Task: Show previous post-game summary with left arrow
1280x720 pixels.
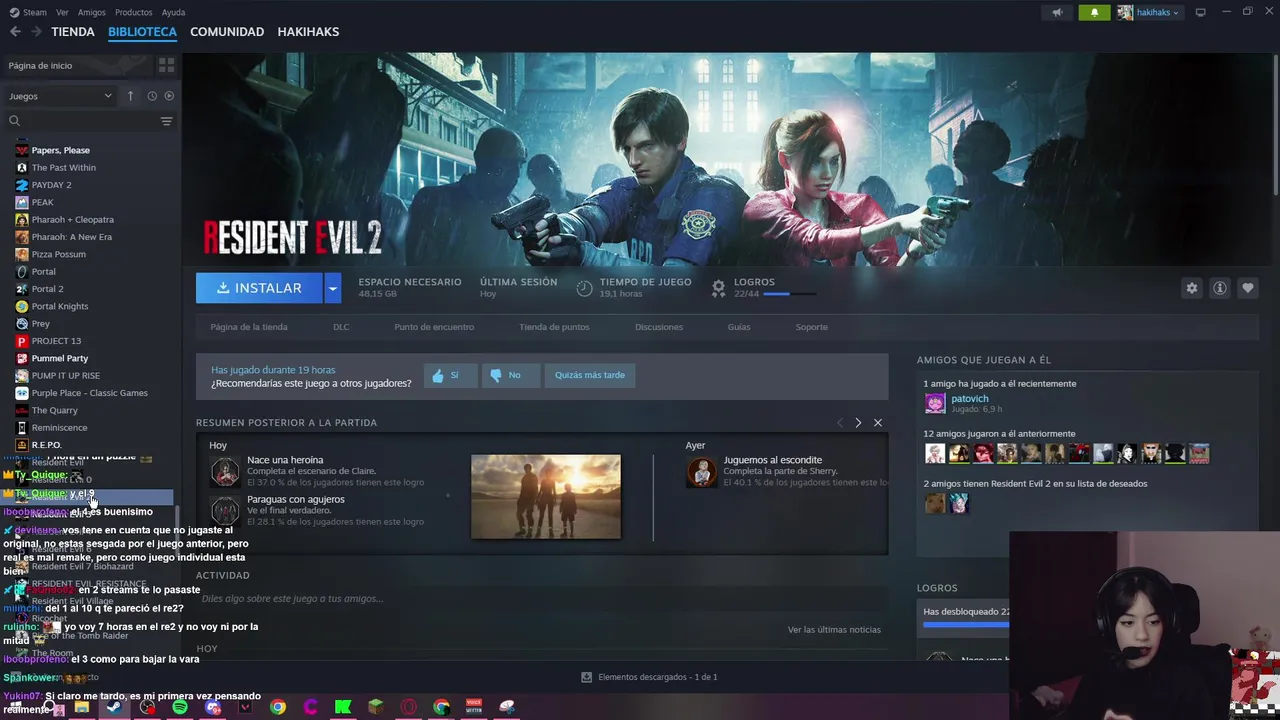Action: 840,423
